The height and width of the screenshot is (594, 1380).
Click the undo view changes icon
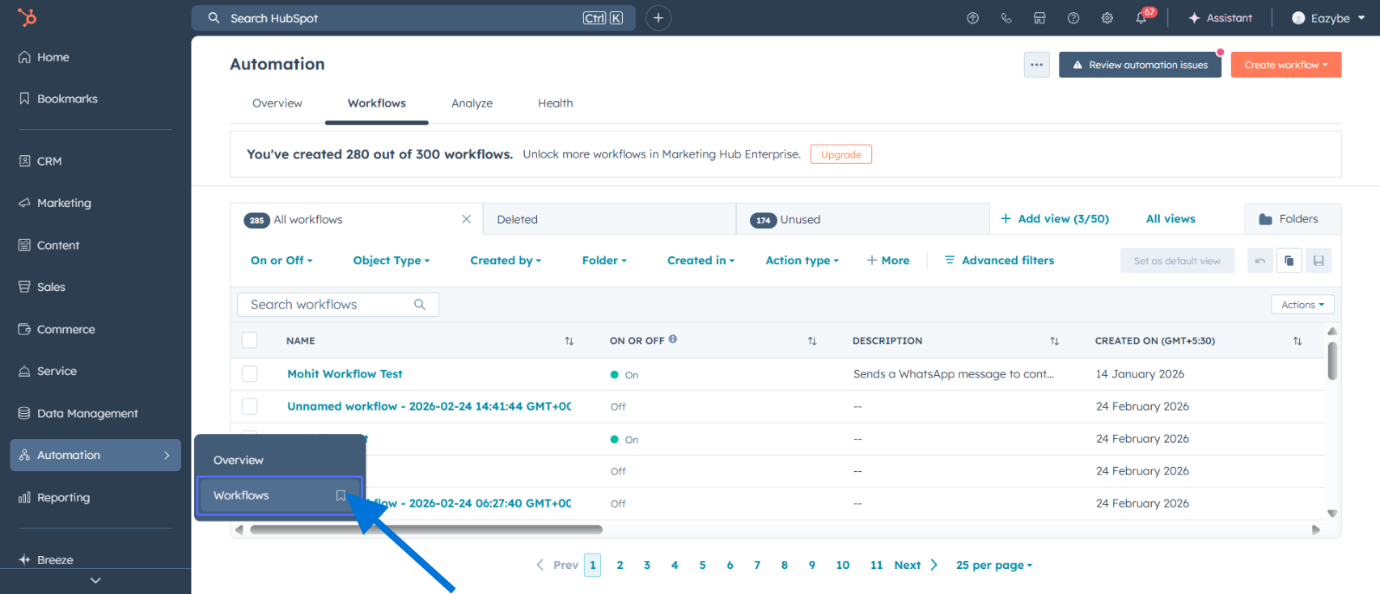point(1260,261)
